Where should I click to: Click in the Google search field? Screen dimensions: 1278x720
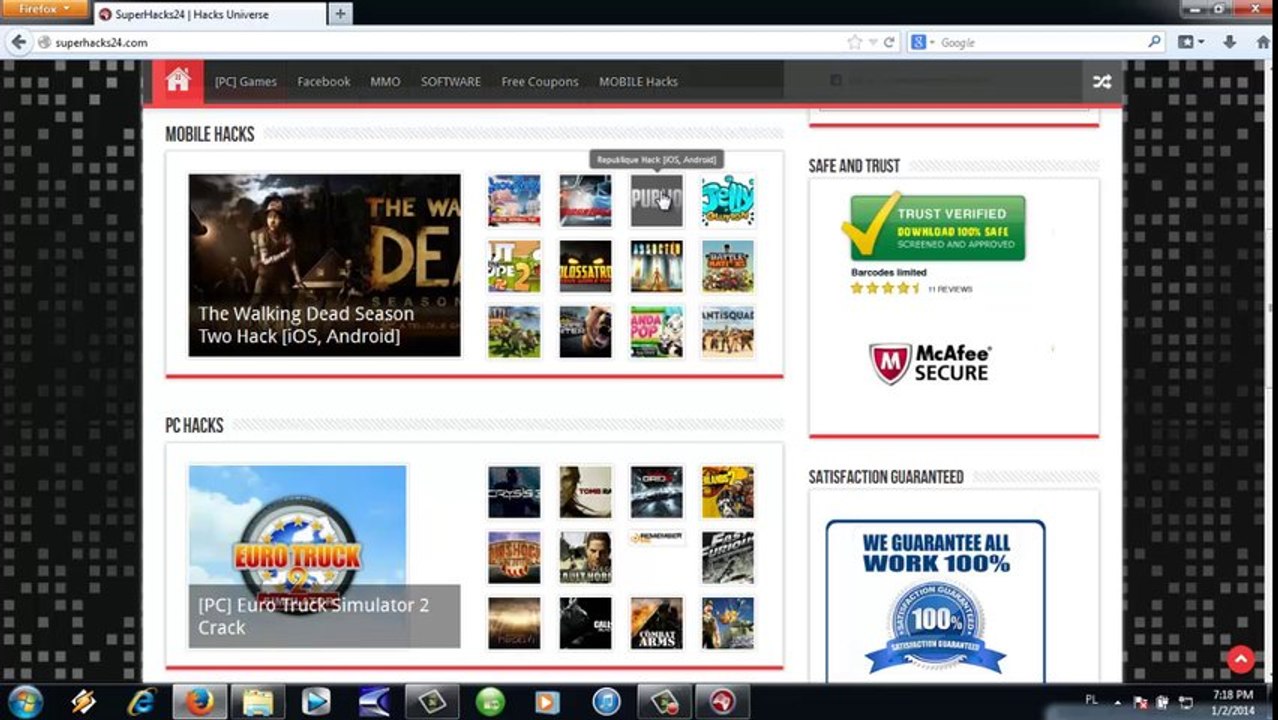1040,42
